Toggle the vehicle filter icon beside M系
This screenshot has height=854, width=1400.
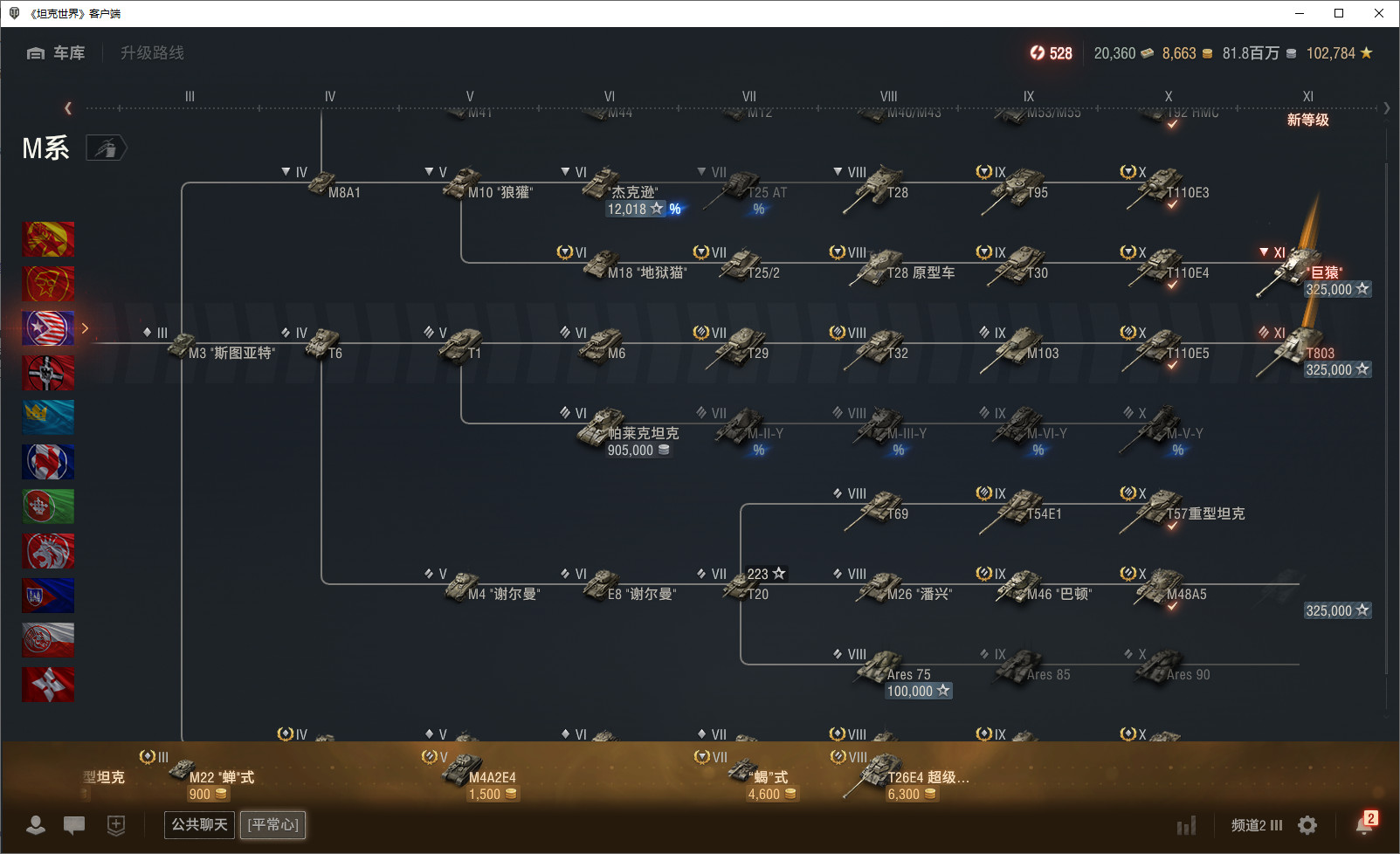(x=106, y=148)
